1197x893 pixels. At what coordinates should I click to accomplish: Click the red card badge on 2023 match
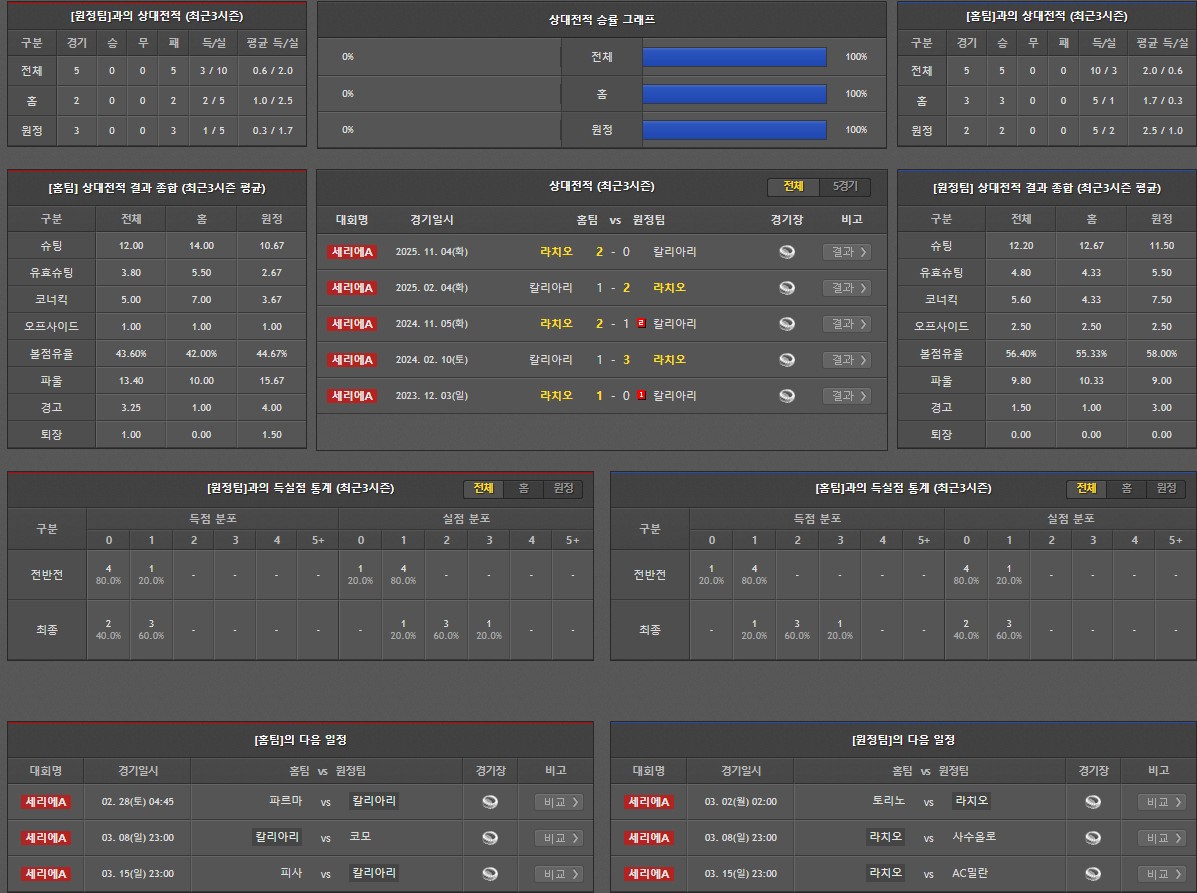point(641,396)
